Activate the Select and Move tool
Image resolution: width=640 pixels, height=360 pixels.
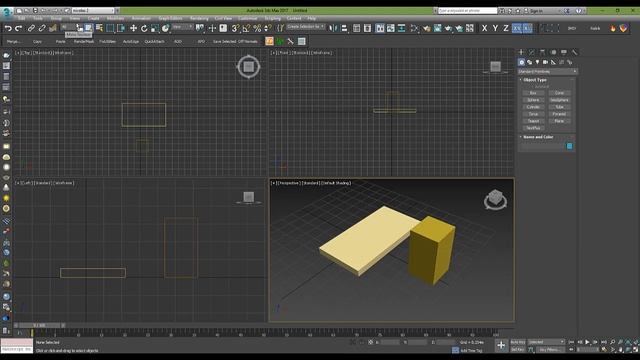133,28
